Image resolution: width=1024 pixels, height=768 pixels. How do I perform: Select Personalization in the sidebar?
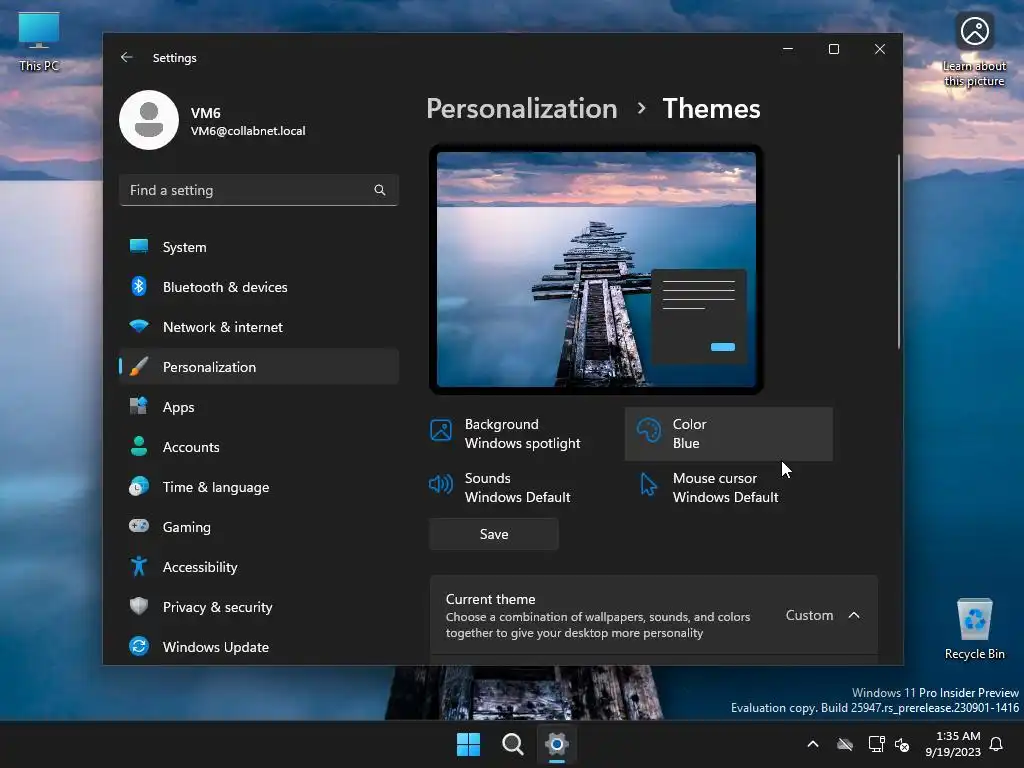coord(259,366)
